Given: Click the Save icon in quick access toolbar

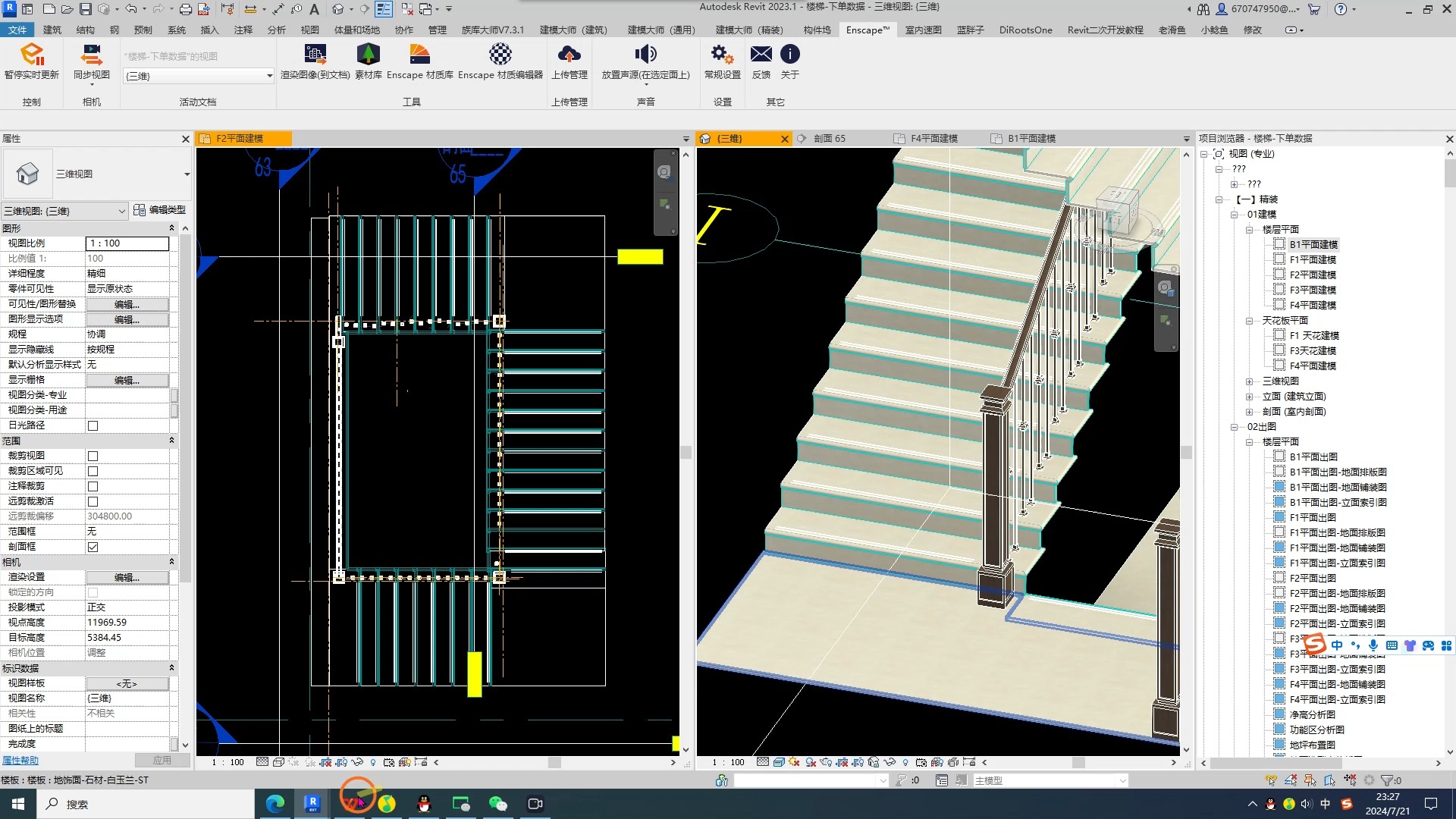Looking at the screenshot, I should click(x=85, y=9).
